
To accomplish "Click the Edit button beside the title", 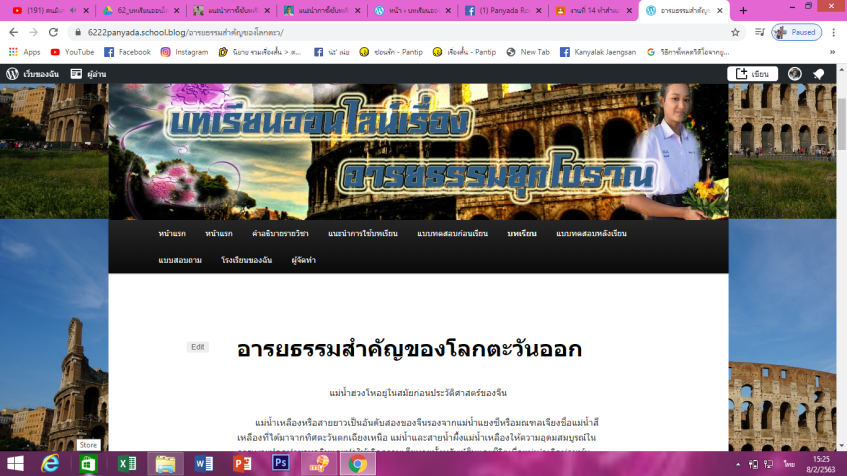I will click(198, 347).
